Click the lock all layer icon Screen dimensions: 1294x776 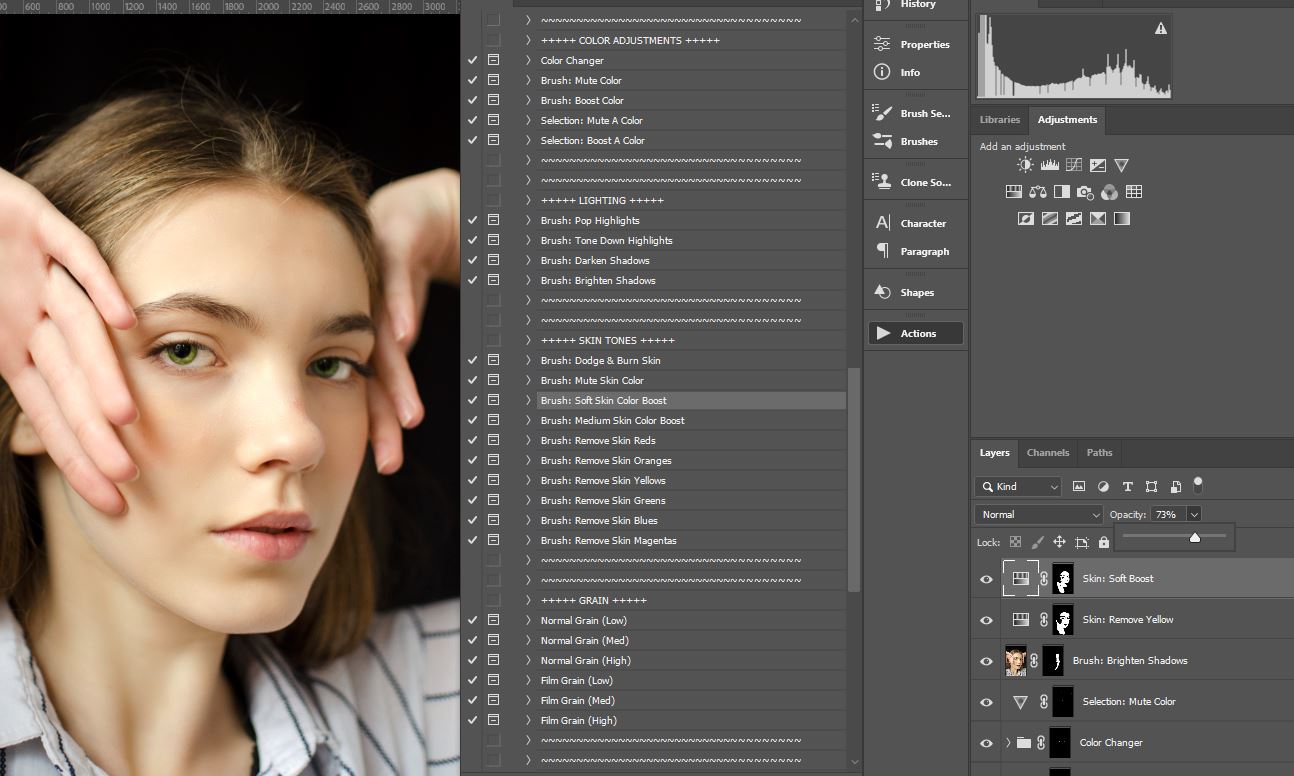click(1104, 542)
